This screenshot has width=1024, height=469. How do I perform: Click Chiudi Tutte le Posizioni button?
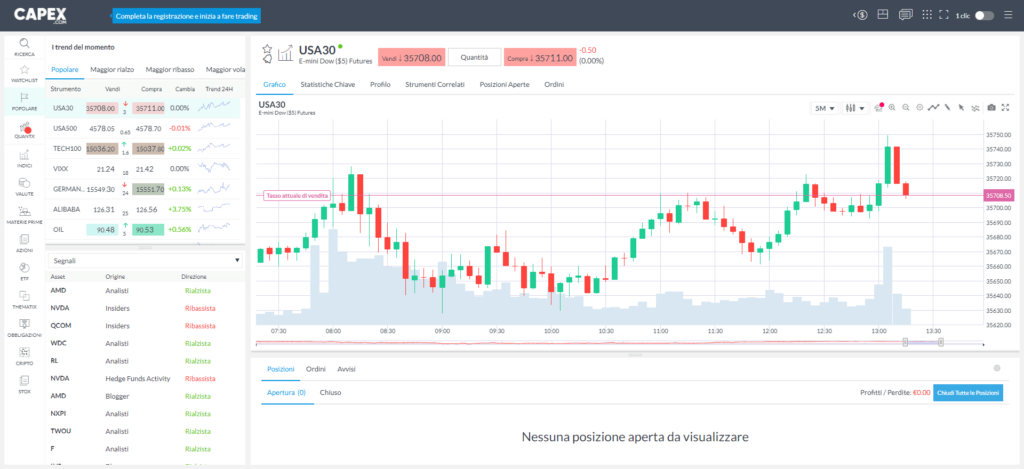click(968, 393)
